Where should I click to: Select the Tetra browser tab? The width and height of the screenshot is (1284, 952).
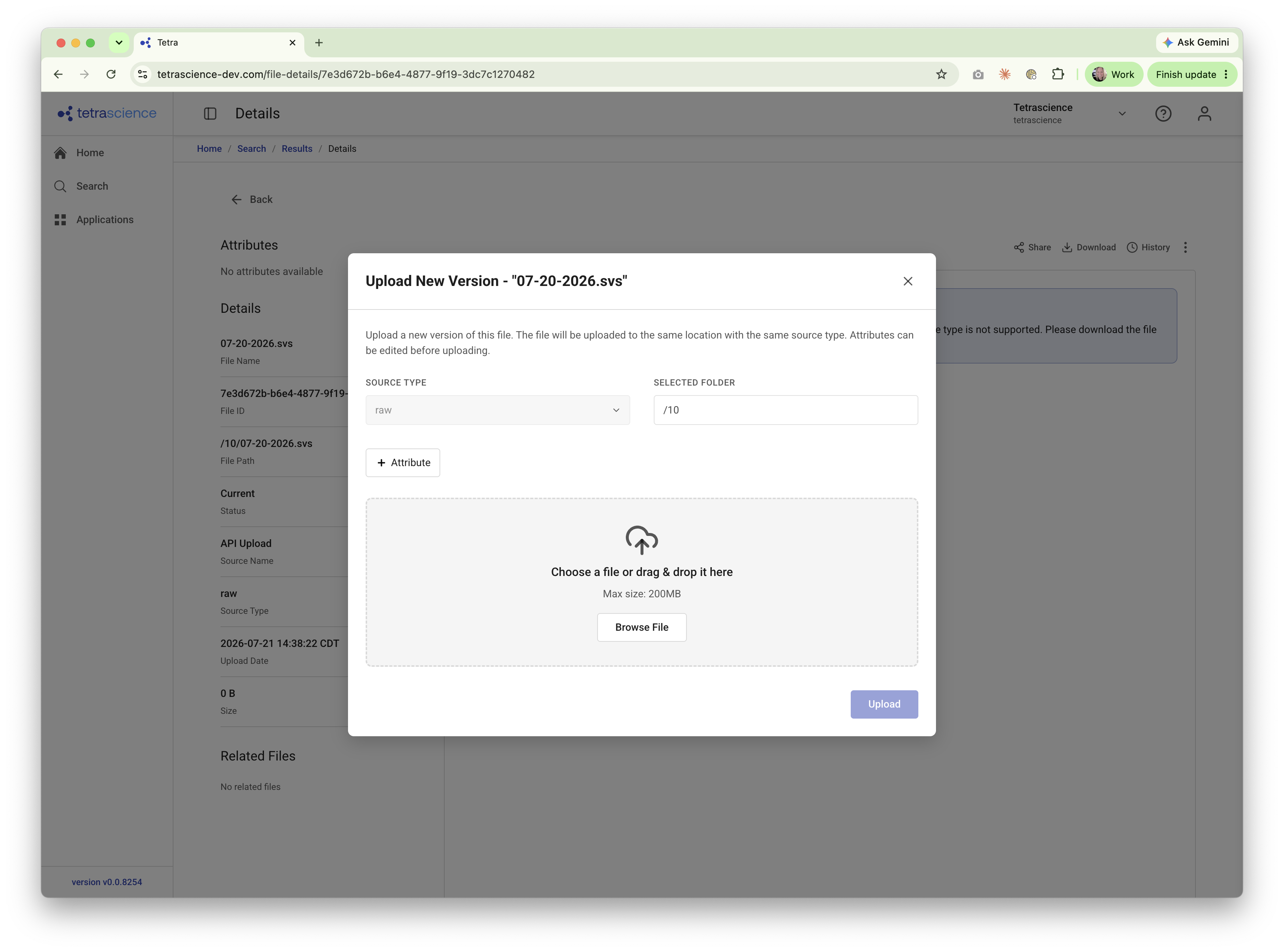219,43
